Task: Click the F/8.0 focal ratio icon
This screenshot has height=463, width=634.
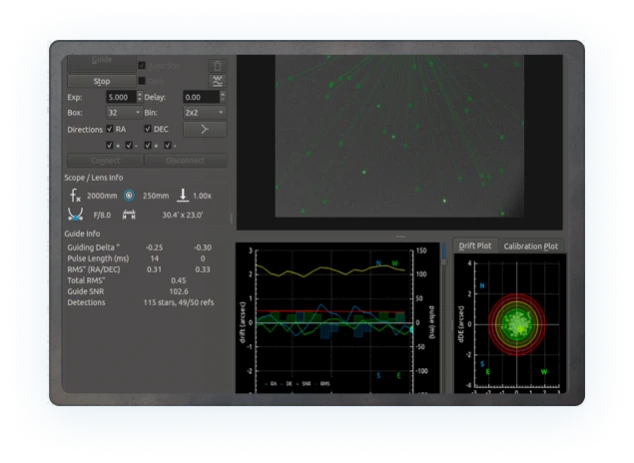Action: 76,214
